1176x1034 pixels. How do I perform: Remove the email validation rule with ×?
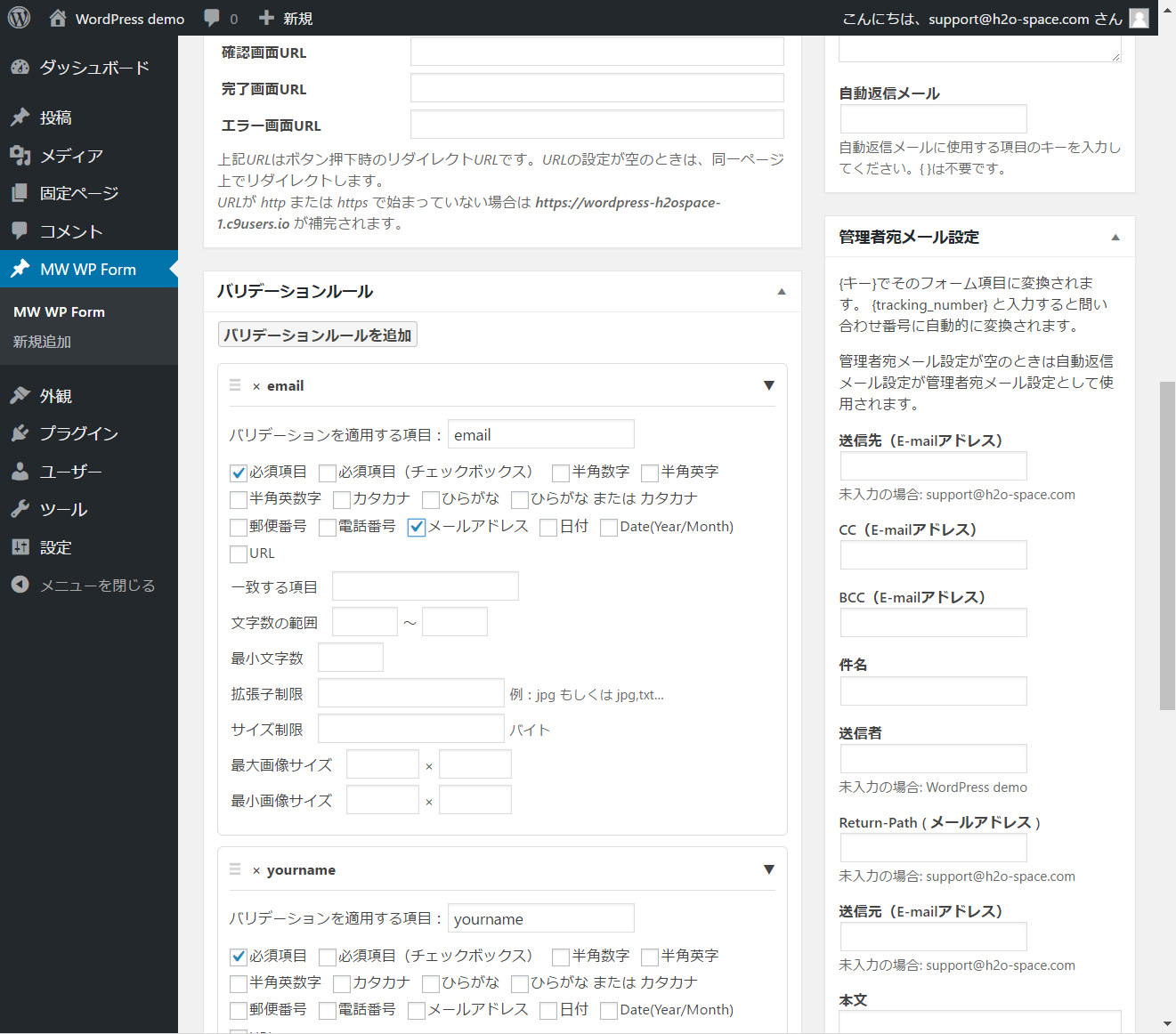coord(256,386)
